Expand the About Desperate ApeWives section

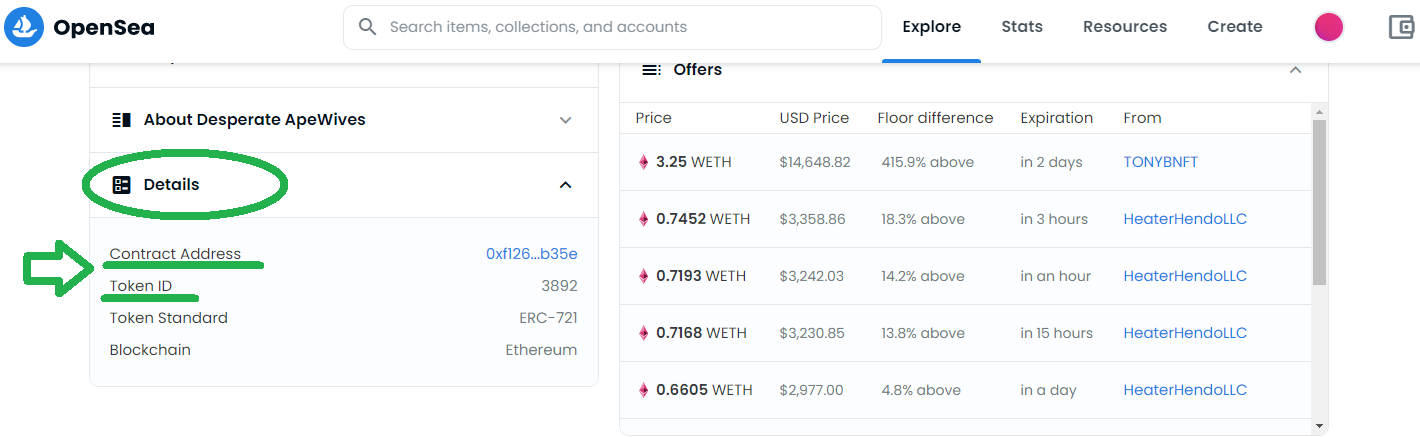pyautogui.click(x=565, y=120)
